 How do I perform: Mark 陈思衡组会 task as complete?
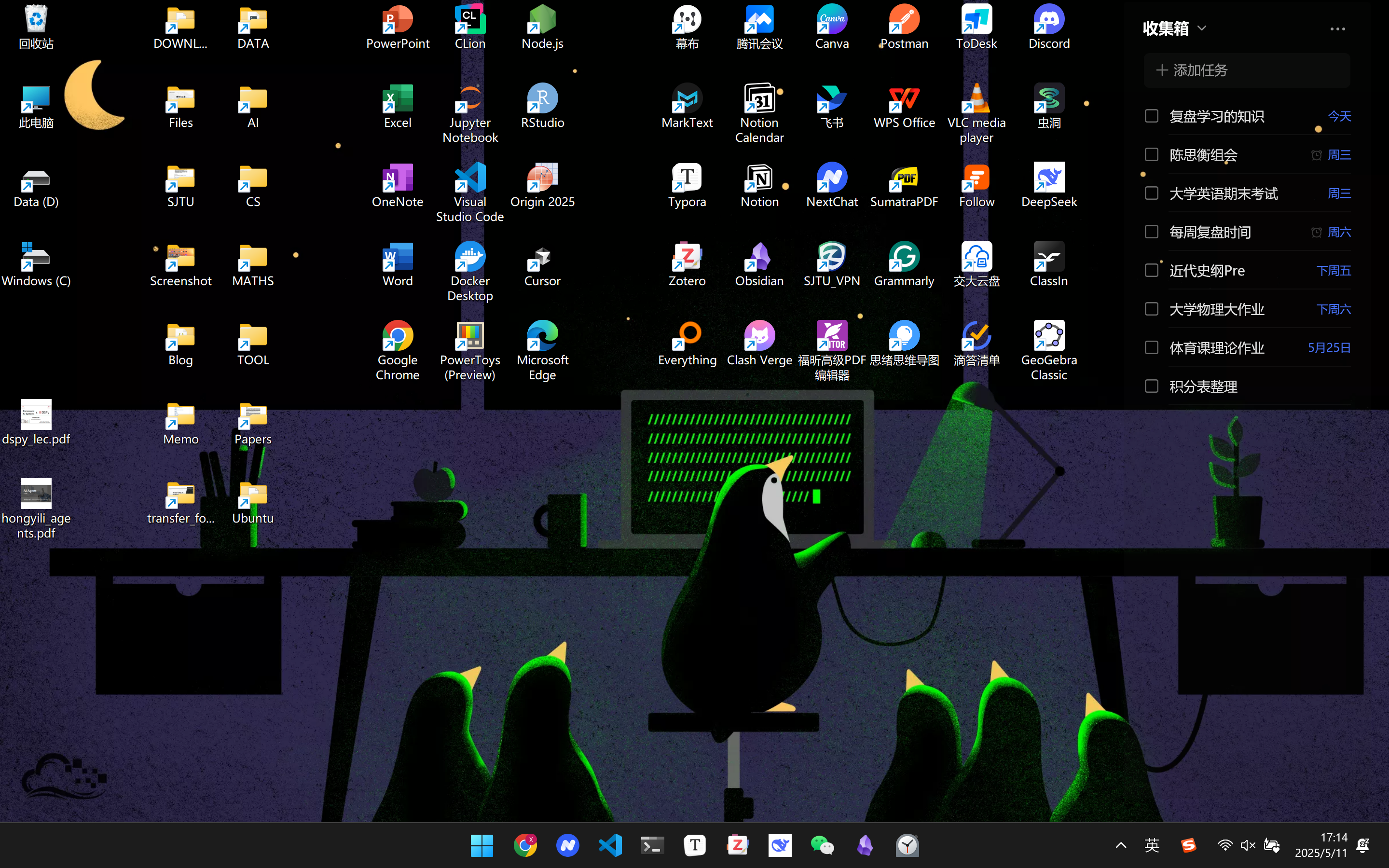coord(1151,154)
